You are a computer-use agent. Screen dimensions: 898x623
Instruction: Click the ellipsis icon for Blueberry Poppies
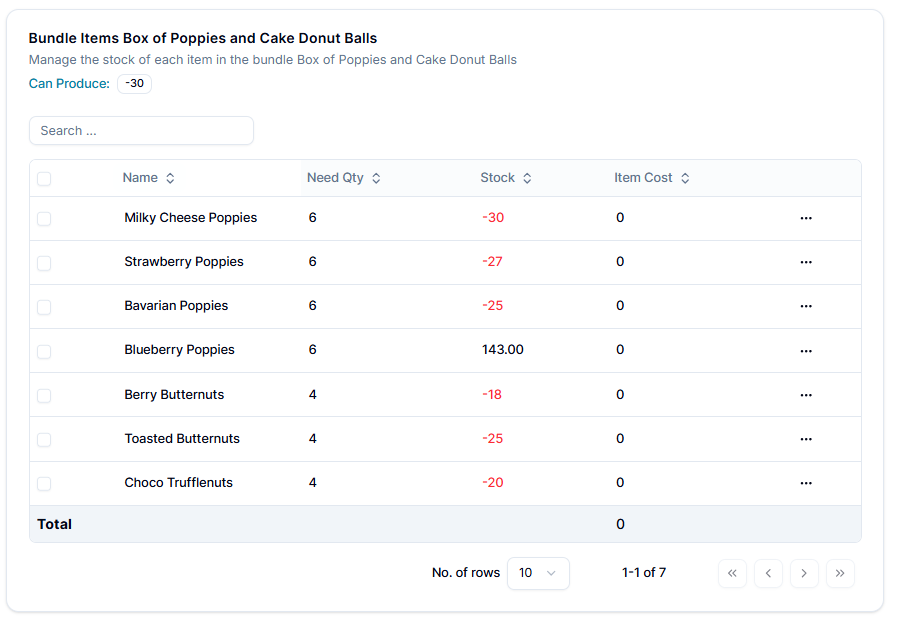806,350
